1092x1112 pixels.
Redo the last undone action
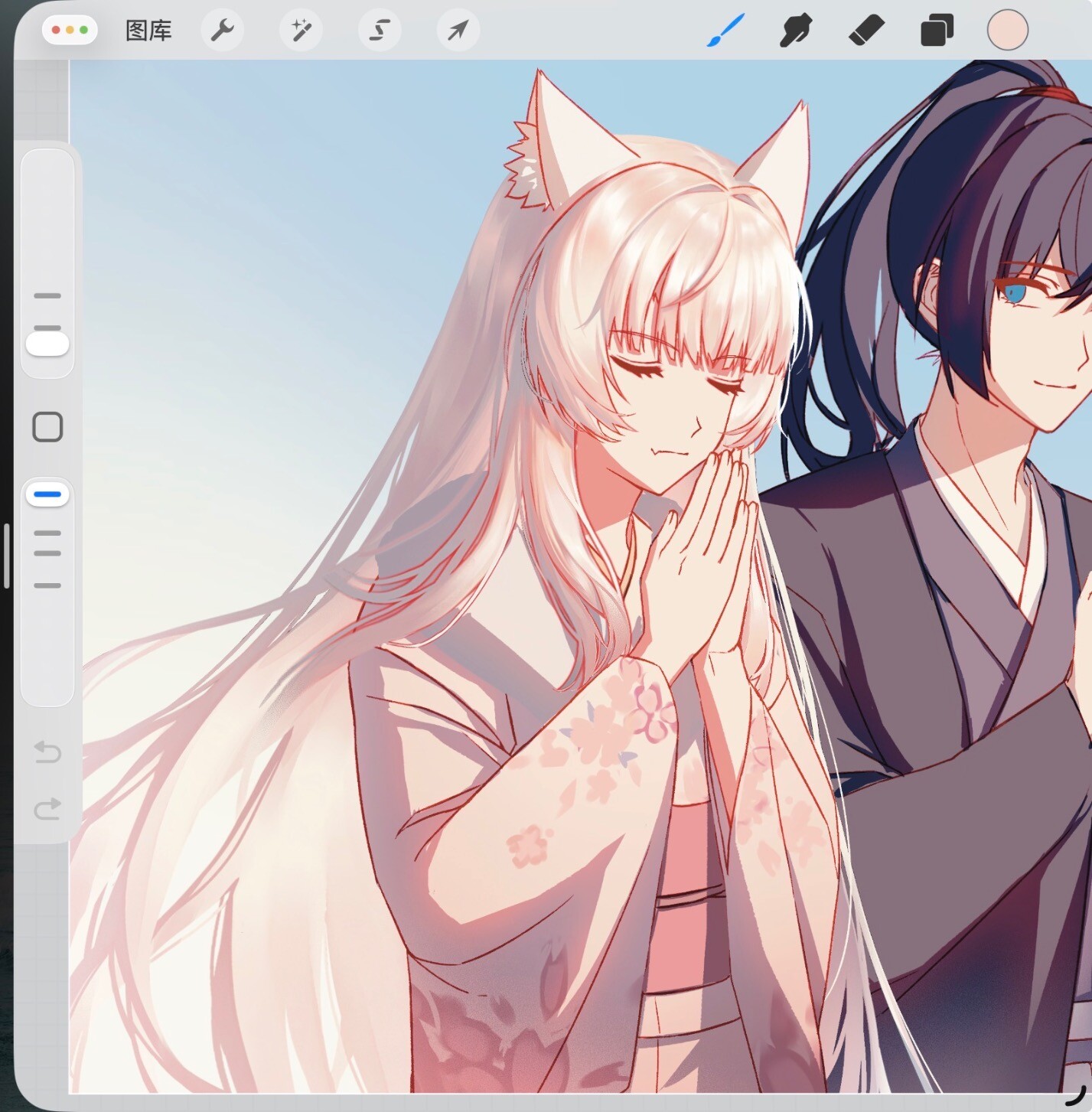pos(47,808)
